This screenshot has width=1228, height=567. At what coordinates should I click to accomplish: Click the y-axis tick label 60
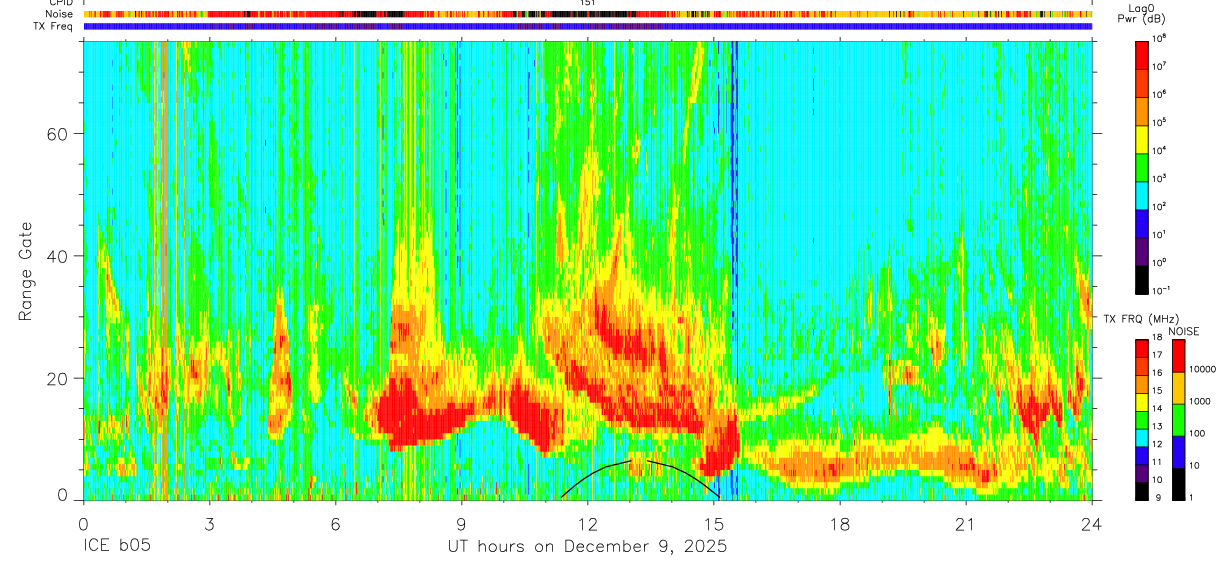coord(58,134)
